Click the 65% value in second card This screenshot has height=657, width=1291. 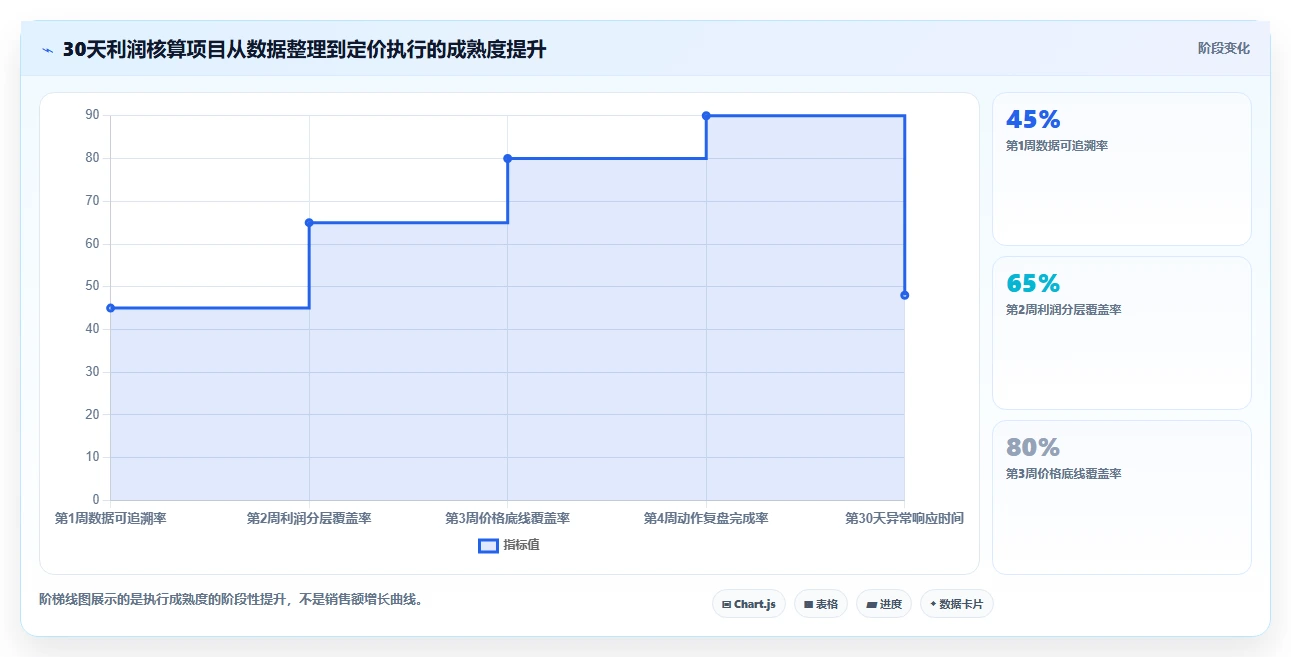coord(1033,283)
